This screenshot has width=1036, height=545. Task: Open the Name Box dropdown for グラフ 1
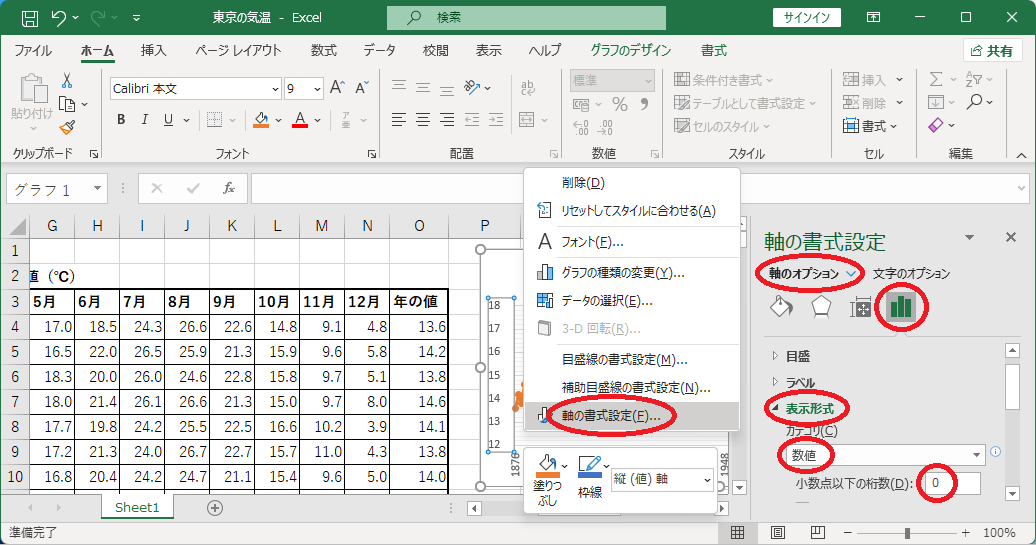click(x=97, y=189)
